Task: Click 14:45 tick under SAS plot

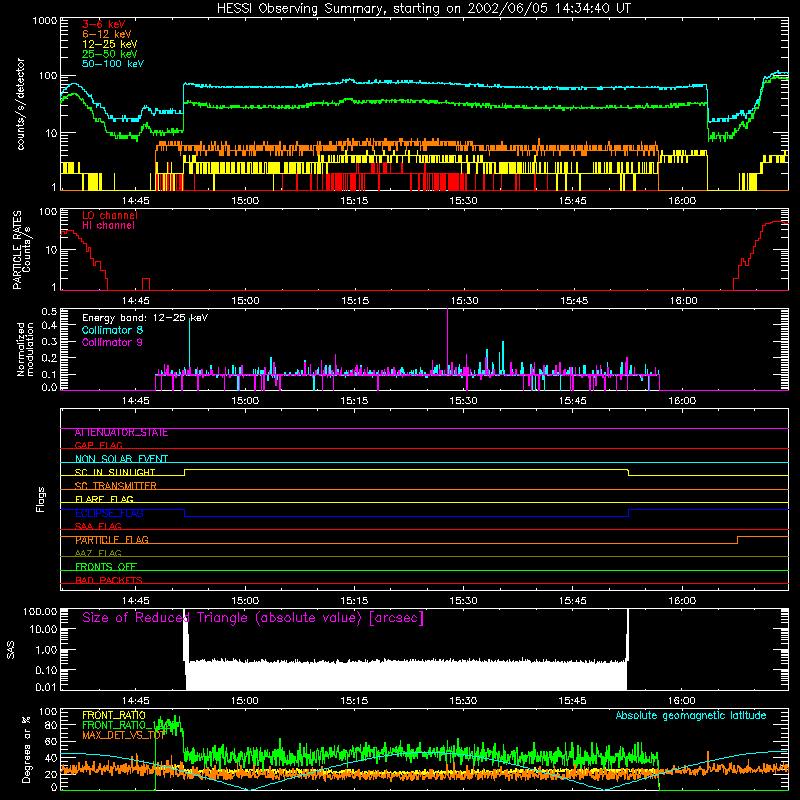Action: tap(136, 701)
